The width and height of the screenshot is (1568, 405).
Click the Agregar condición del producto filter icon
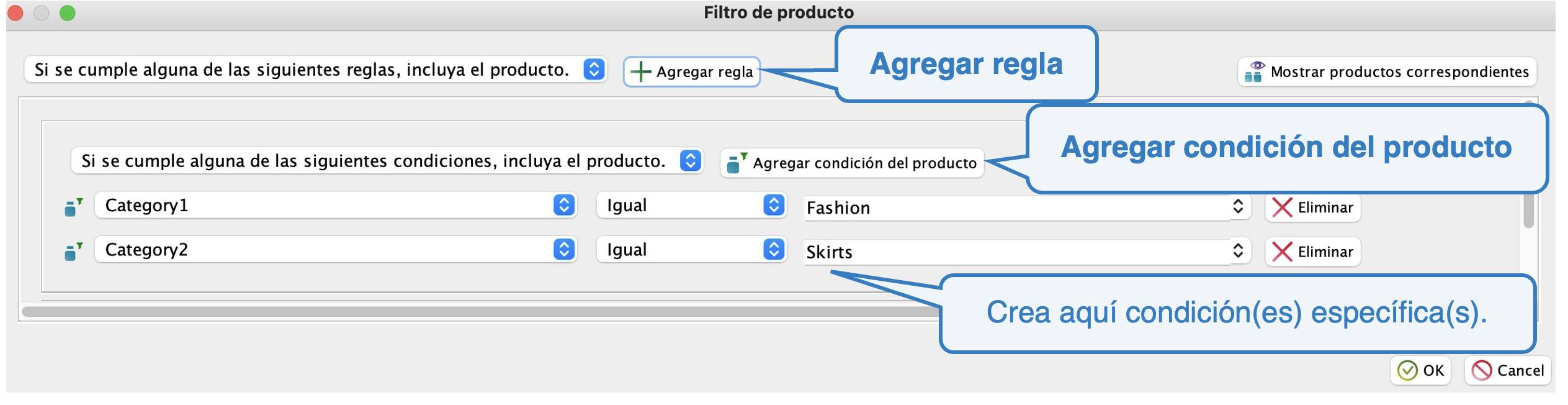[737, 163]
